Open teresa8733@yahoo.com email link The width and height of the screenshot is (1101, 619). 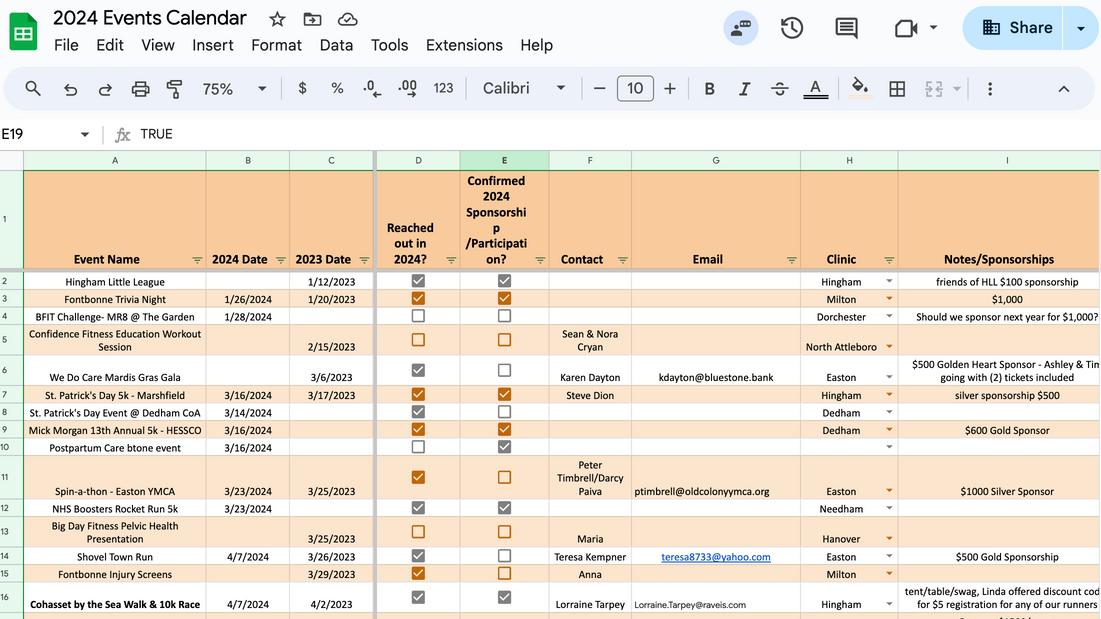point(715,557)
